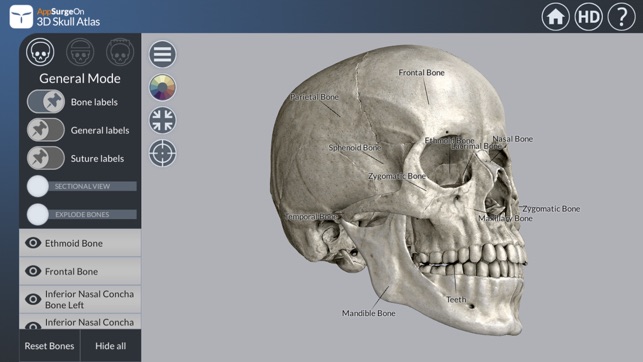Hide the Ethmoid Bone via eye icon
This screenshot has height=362, width=643.
pyautogui.click(x=33, y=243)
